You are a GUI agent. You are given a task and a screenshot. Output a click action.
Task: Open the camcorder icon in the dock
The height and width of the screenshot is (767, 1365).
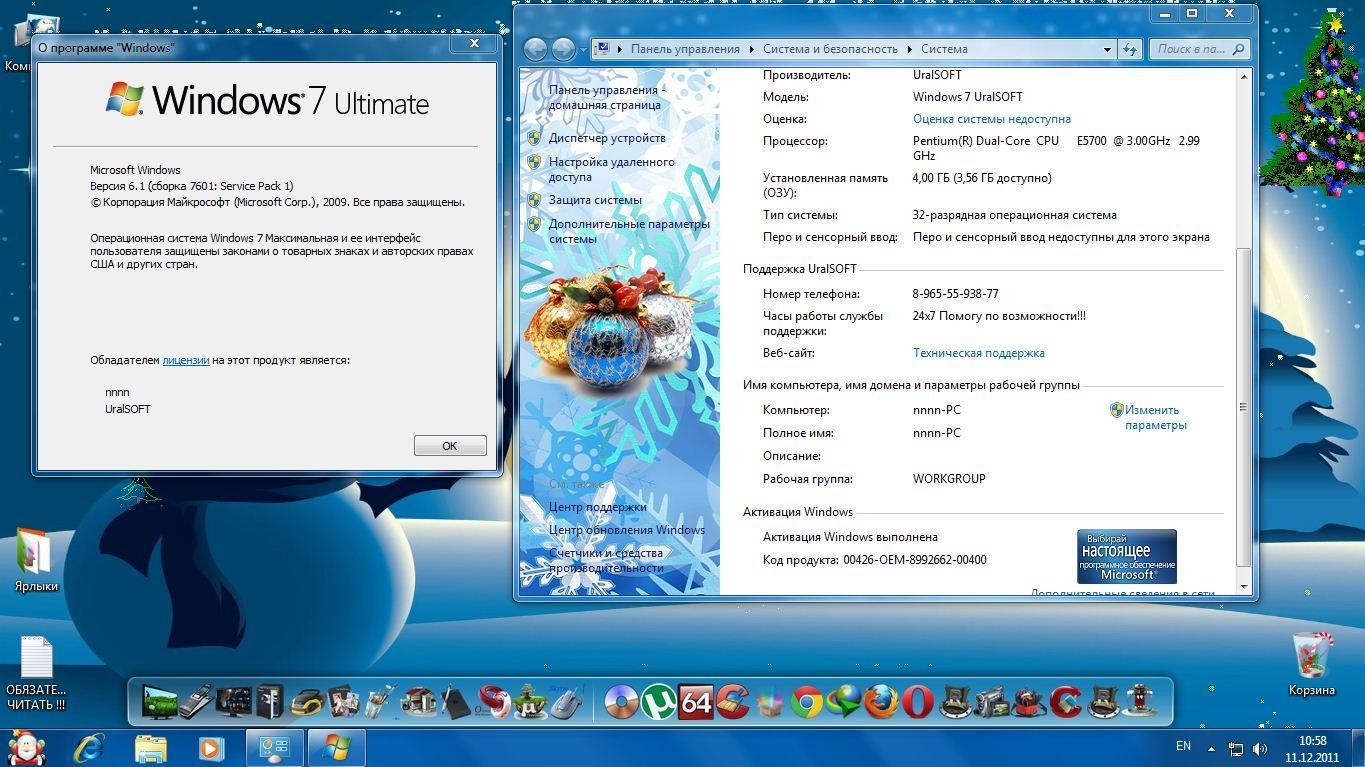coord(990,703)
